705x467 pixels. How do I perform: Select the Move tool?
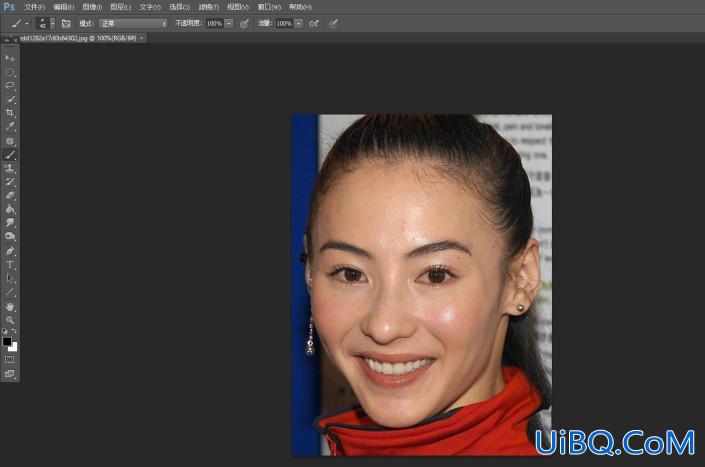(x=10, y=58)
